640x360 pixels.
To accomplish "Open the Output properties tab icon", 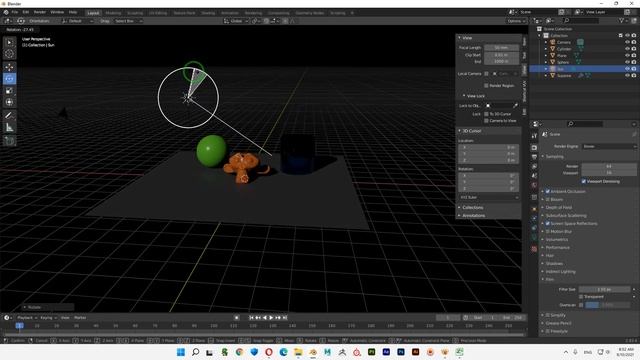I will 534,157.
